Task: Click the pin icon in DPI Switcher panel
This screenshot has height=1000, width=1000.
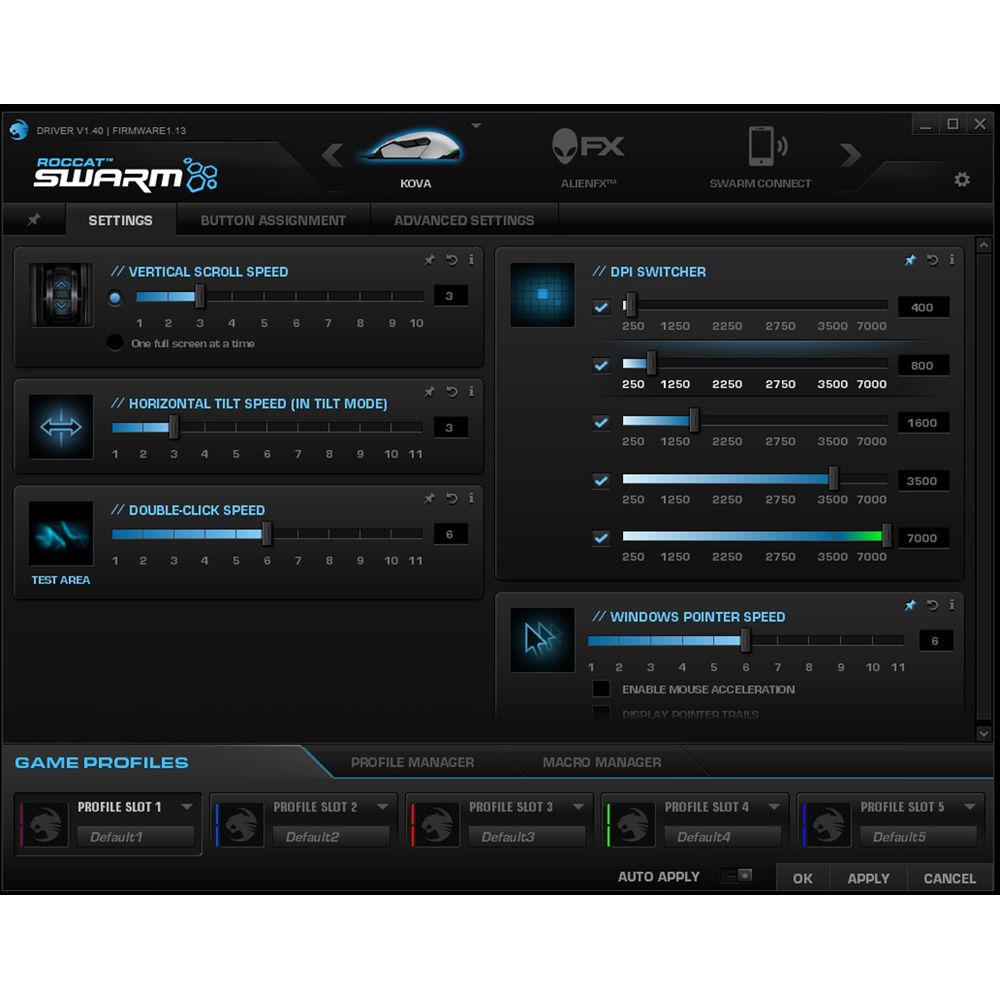Action: tap(910, 260)
